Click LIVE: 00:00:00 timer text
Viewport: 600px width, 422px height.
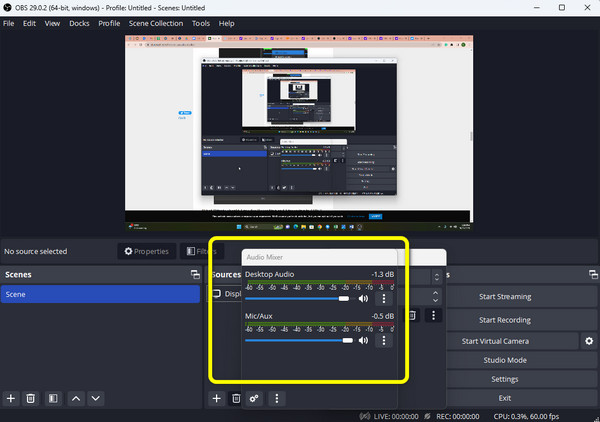(x=396, y=416)
